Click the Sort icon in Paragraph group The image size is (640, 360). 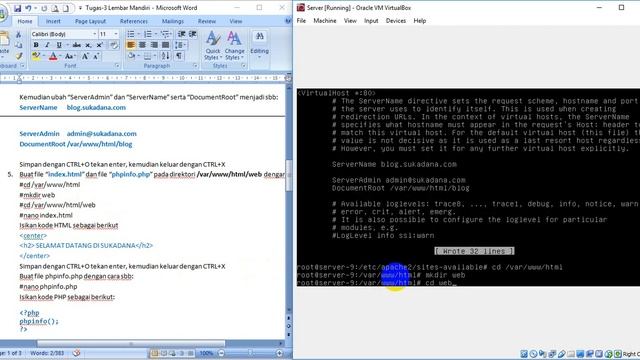[165, 56]
